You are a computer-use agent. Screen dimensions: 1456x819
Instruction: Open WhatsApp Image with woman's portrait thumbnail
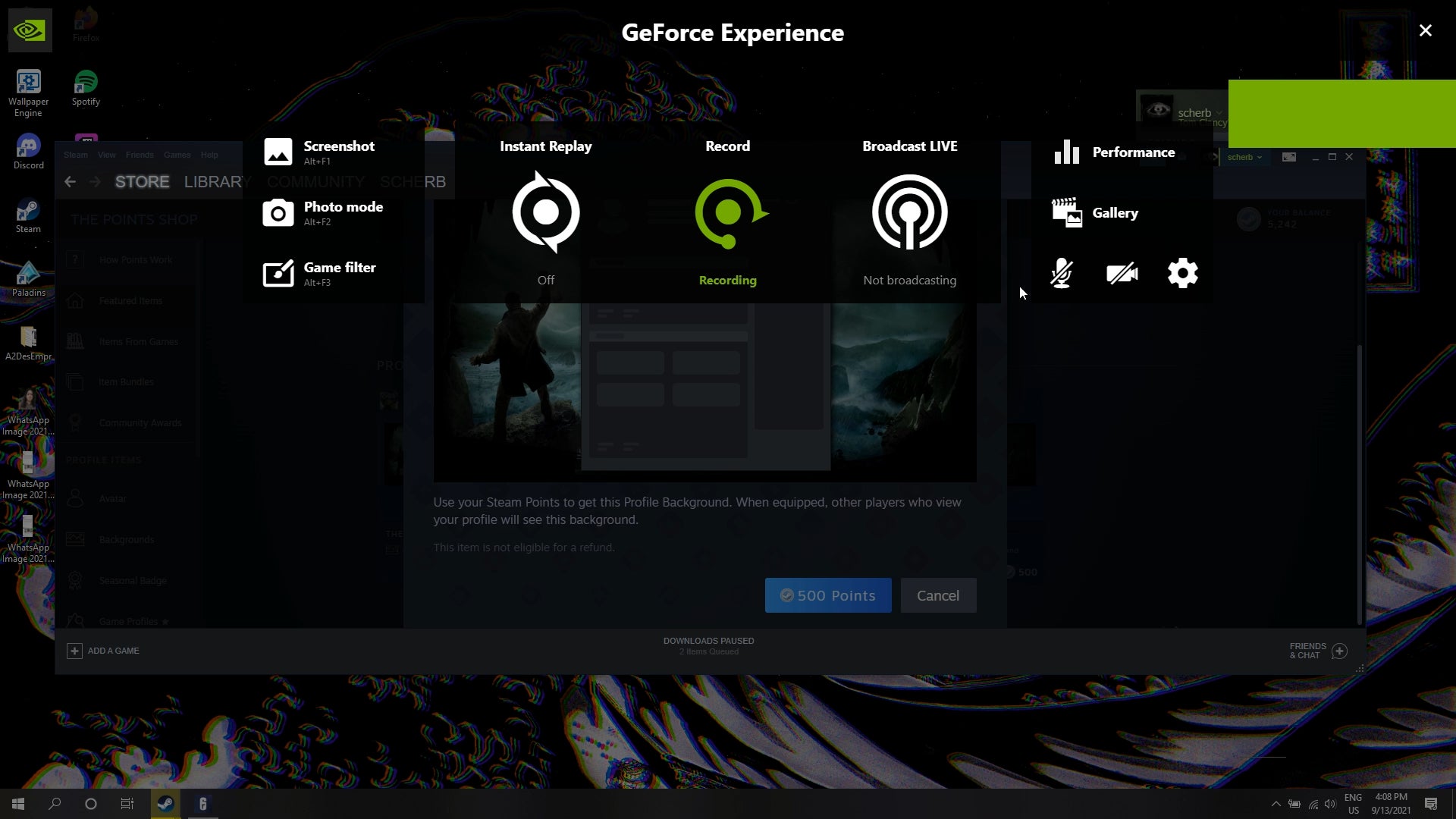[28, 412]
